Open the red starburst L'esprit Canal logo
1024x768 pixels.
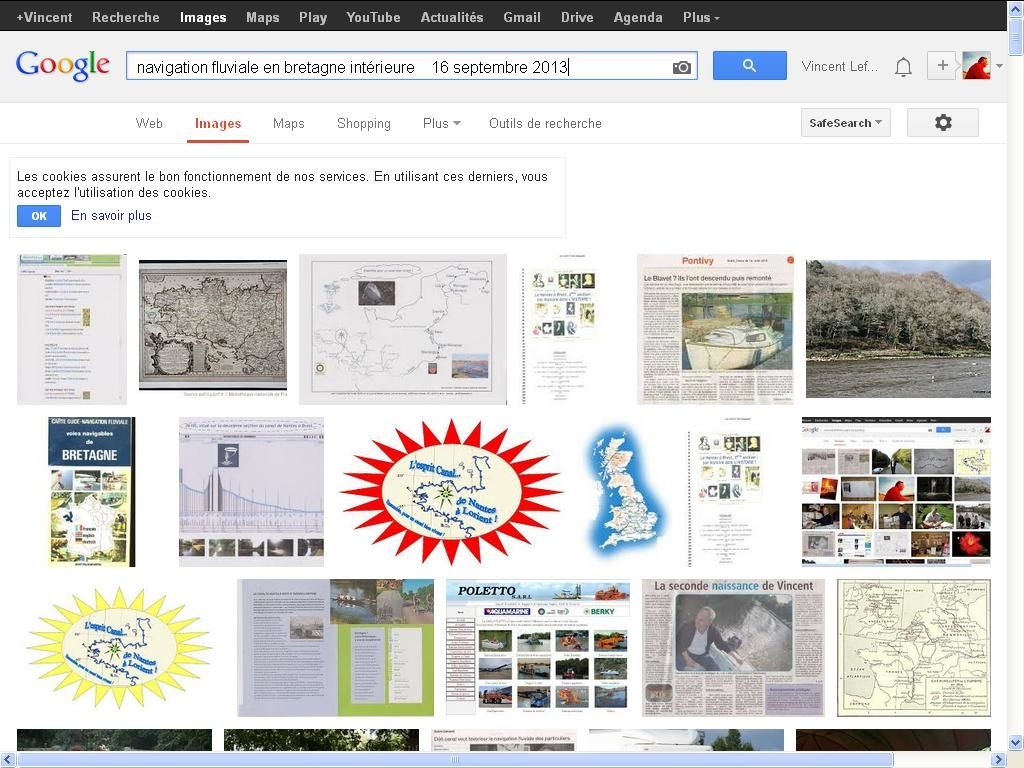point(451,492)
